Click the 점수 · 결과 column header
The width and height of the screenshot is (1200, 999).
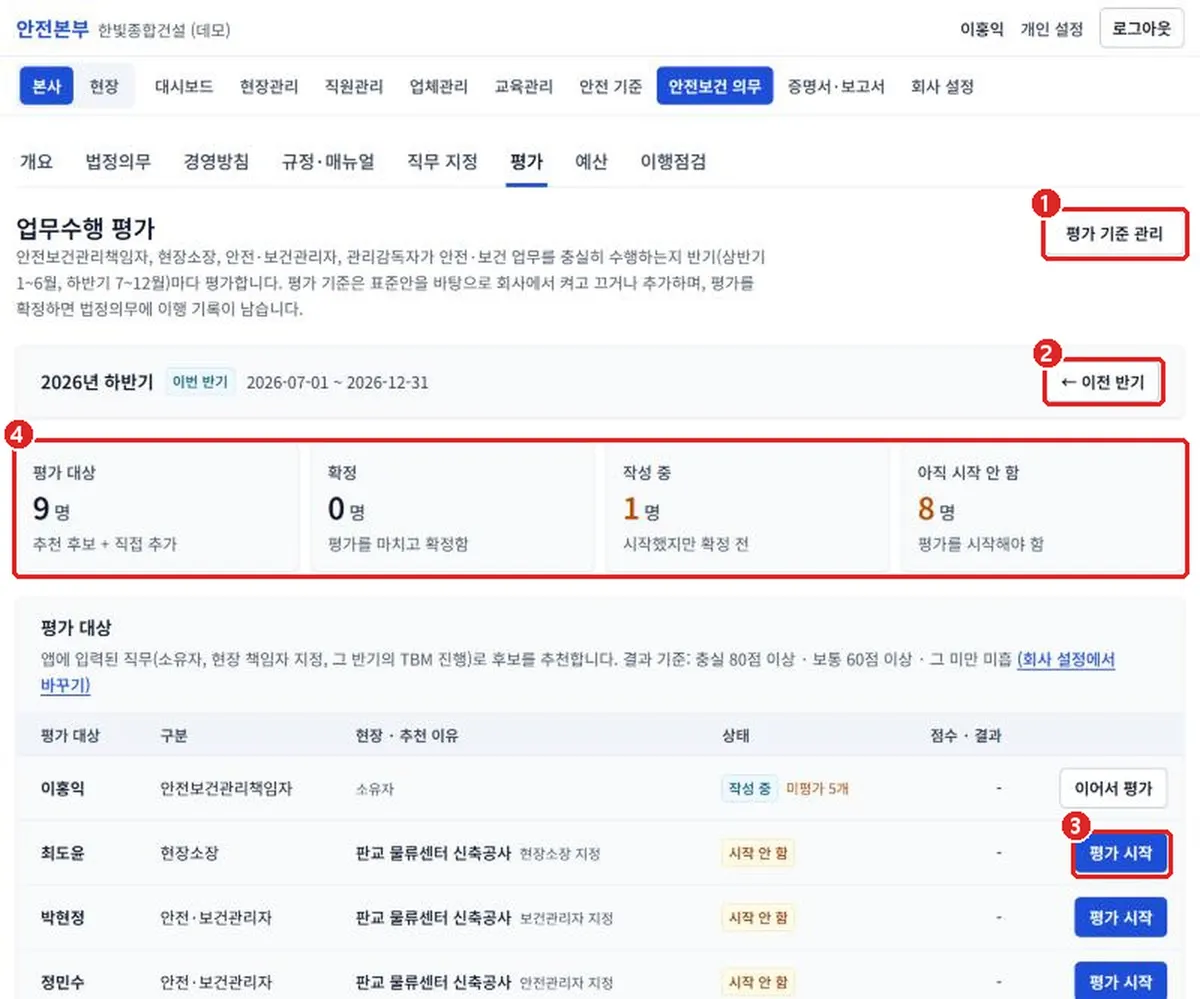tap(966, 736)
